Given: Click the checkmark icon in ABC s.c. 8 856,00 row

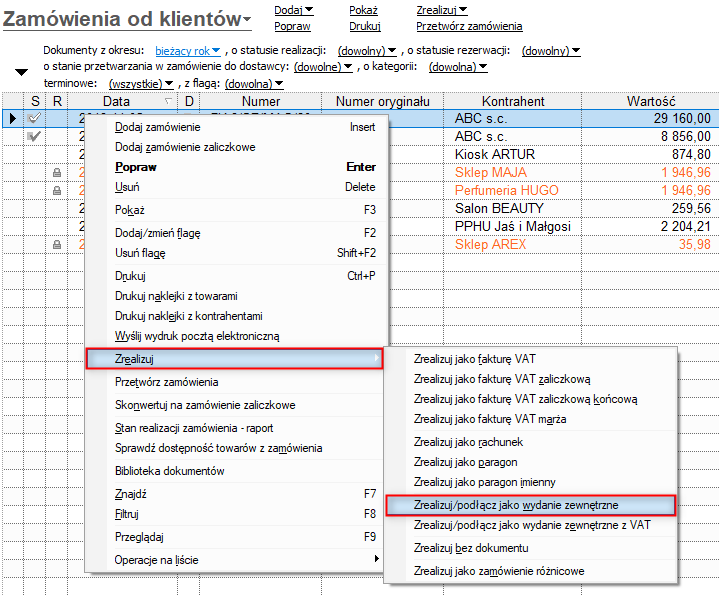Looking at the screenshot, I should click(x=34, y=136).
